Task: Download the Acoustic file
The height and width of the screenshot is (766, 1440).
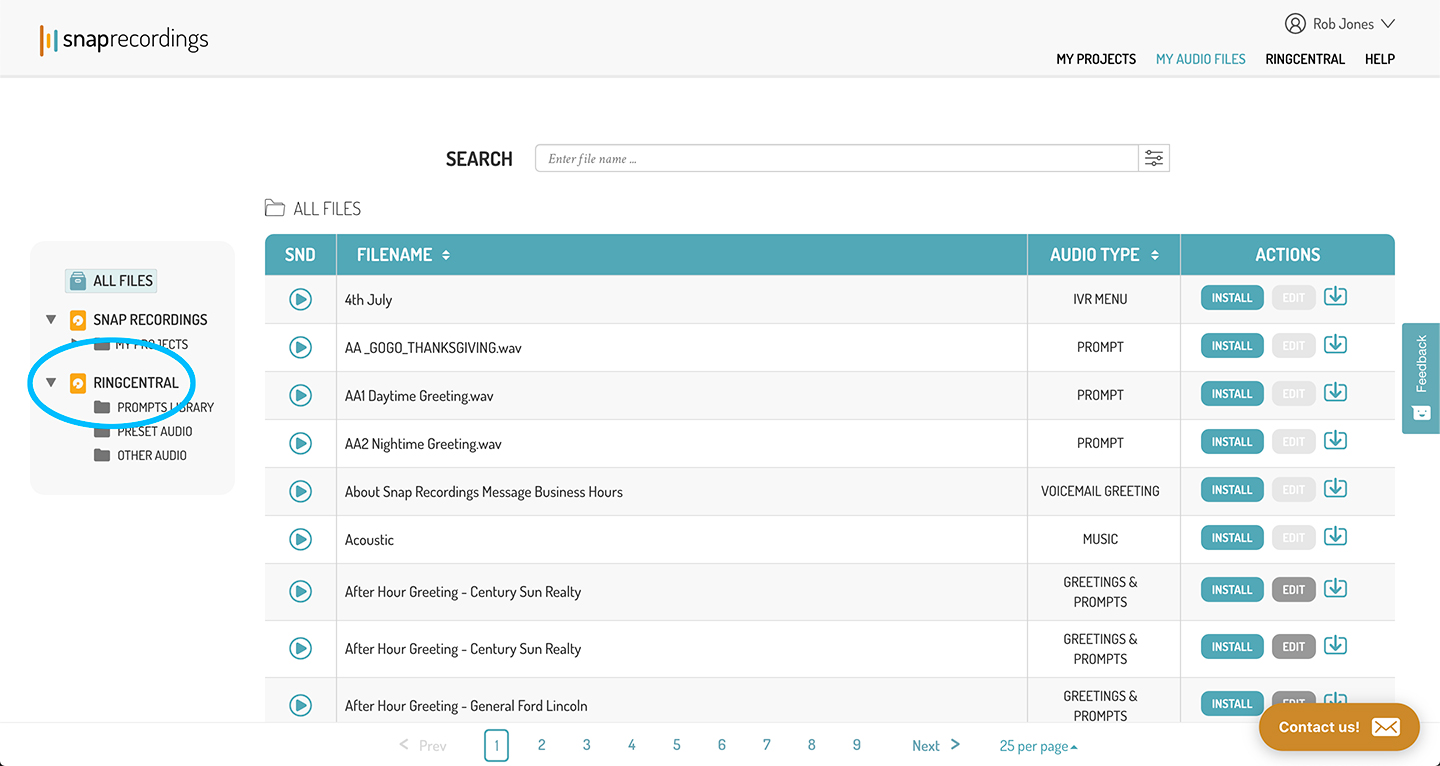Action: pyautogui.click(x=1335, y=537)
